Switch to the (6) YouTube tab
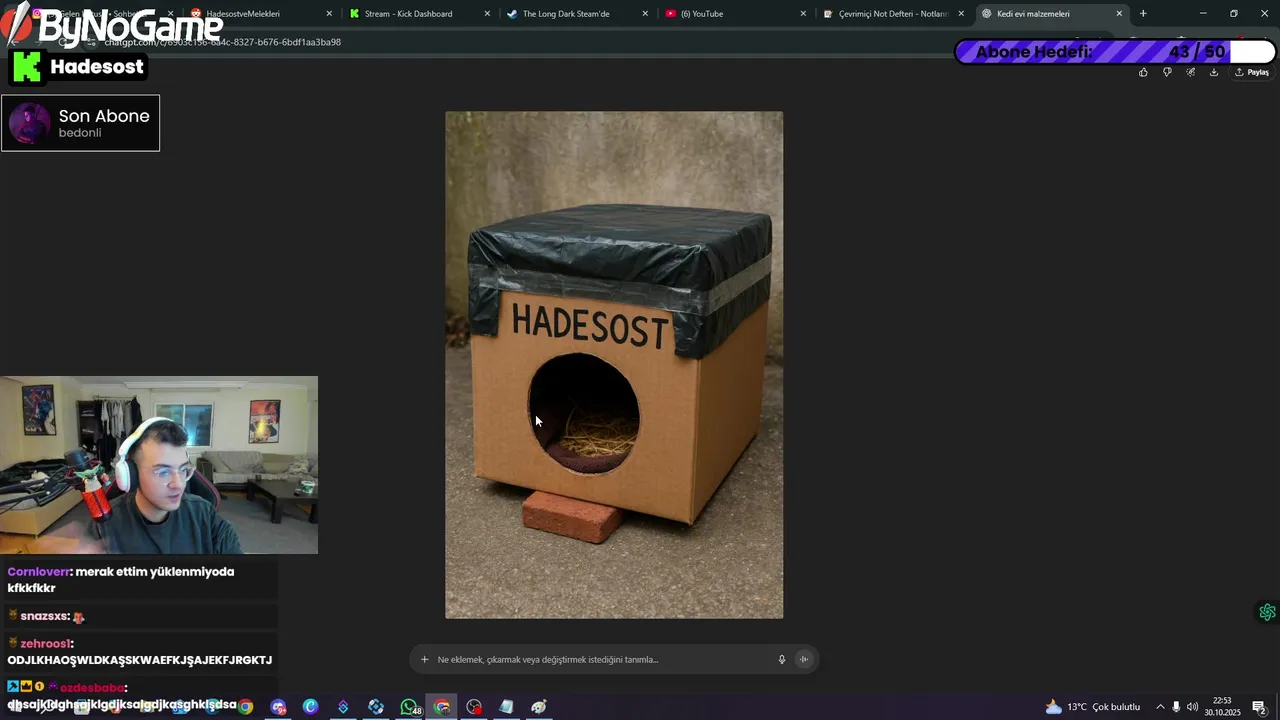This screenshot has height=720, width=1280. [x=734, y=14]
